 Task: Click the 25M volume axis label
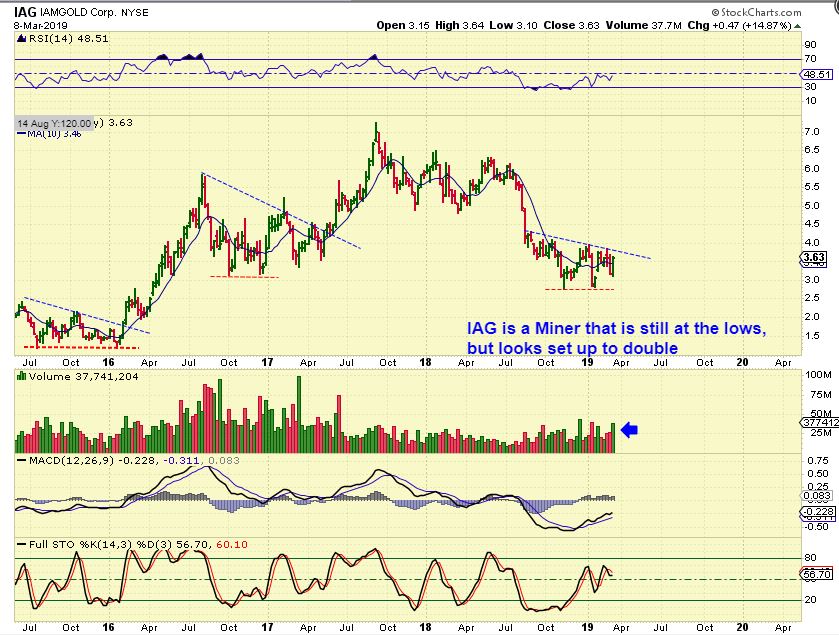click(x=821, y=432)
